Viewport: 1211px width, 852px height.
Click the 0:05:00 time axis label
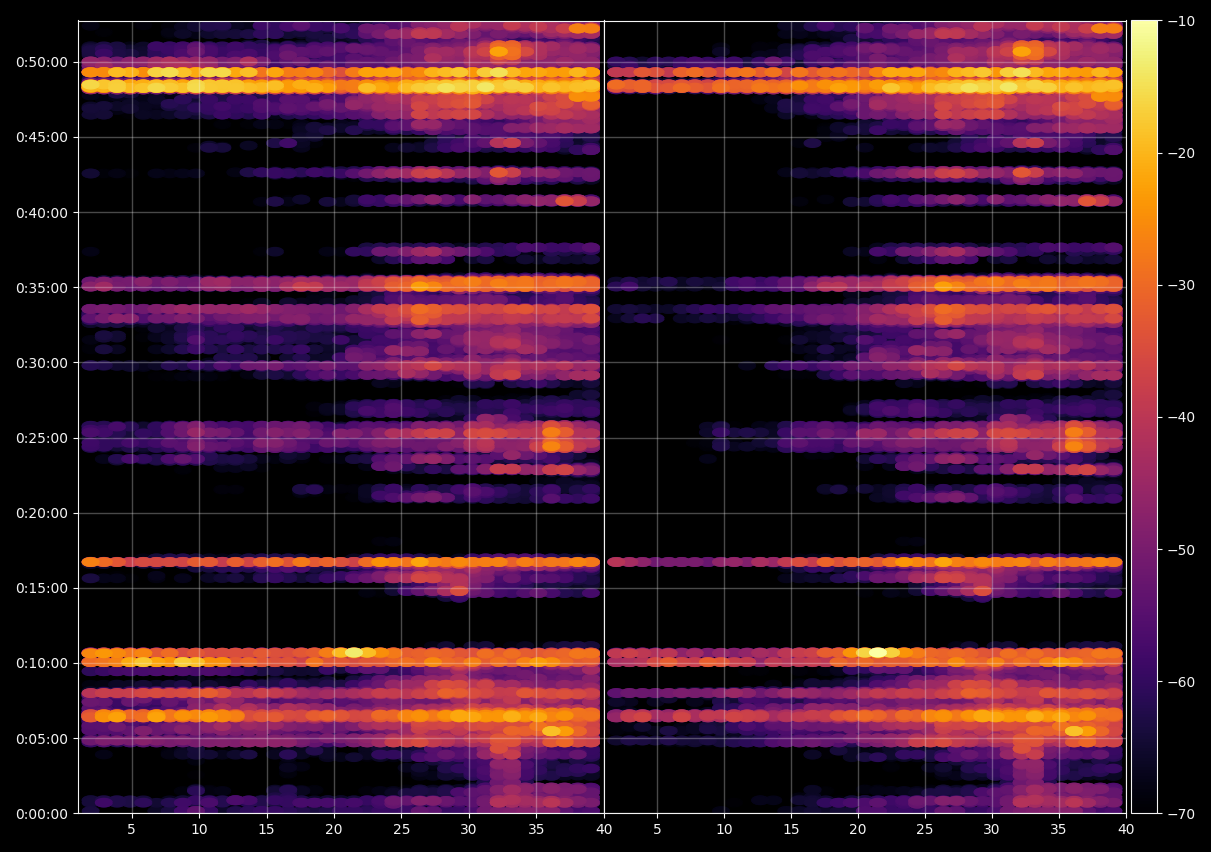pos(42,738)
